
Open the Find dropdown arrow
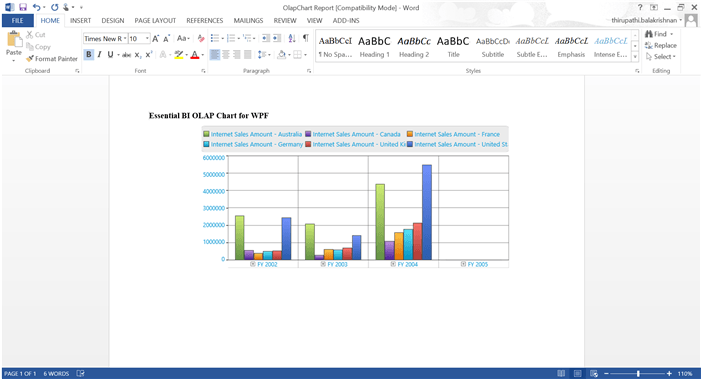tap(671, 34)
